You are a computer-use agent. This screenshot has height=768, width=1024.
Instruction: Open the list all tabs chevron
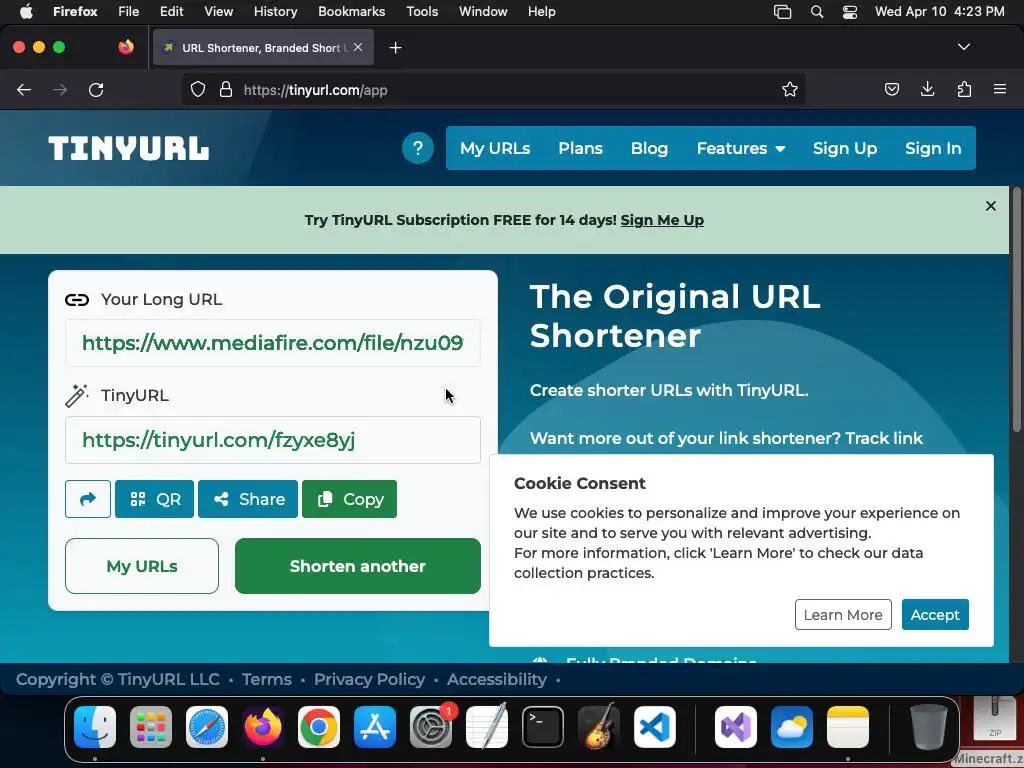(x=964, y=47)
